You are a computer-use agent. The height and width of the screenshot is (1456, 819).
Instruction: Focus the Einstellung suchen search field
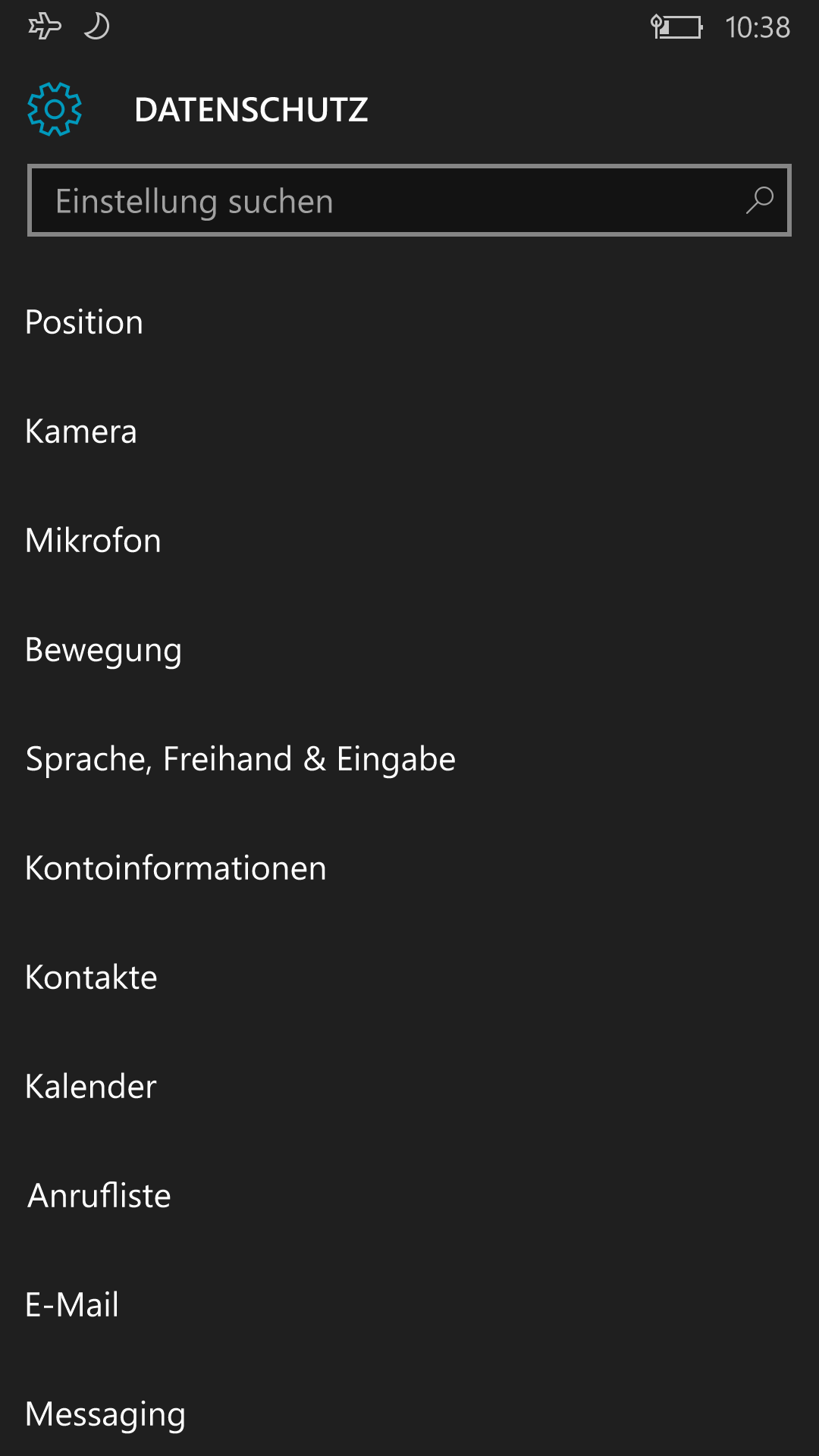tap(409, 200)
